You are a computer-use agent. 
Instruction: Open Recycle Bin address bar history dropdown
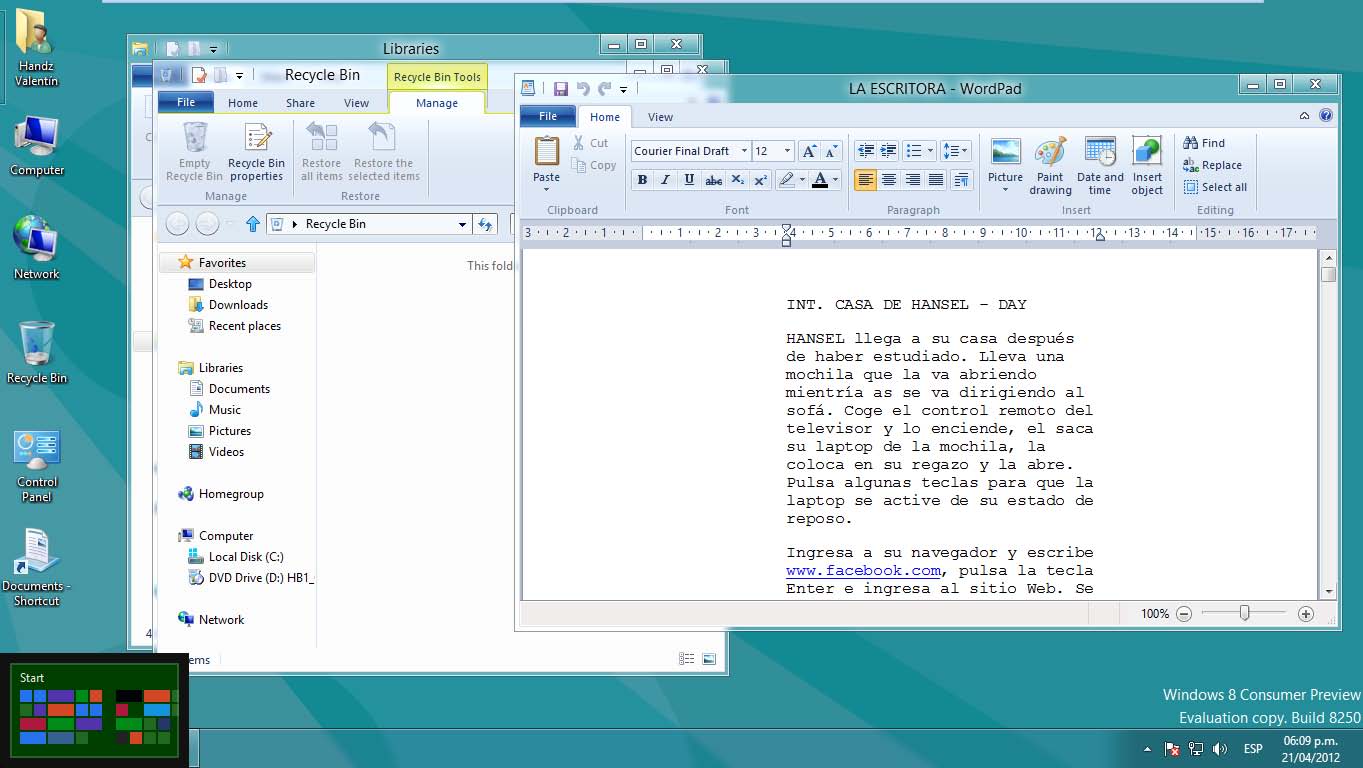pos(462,224)
